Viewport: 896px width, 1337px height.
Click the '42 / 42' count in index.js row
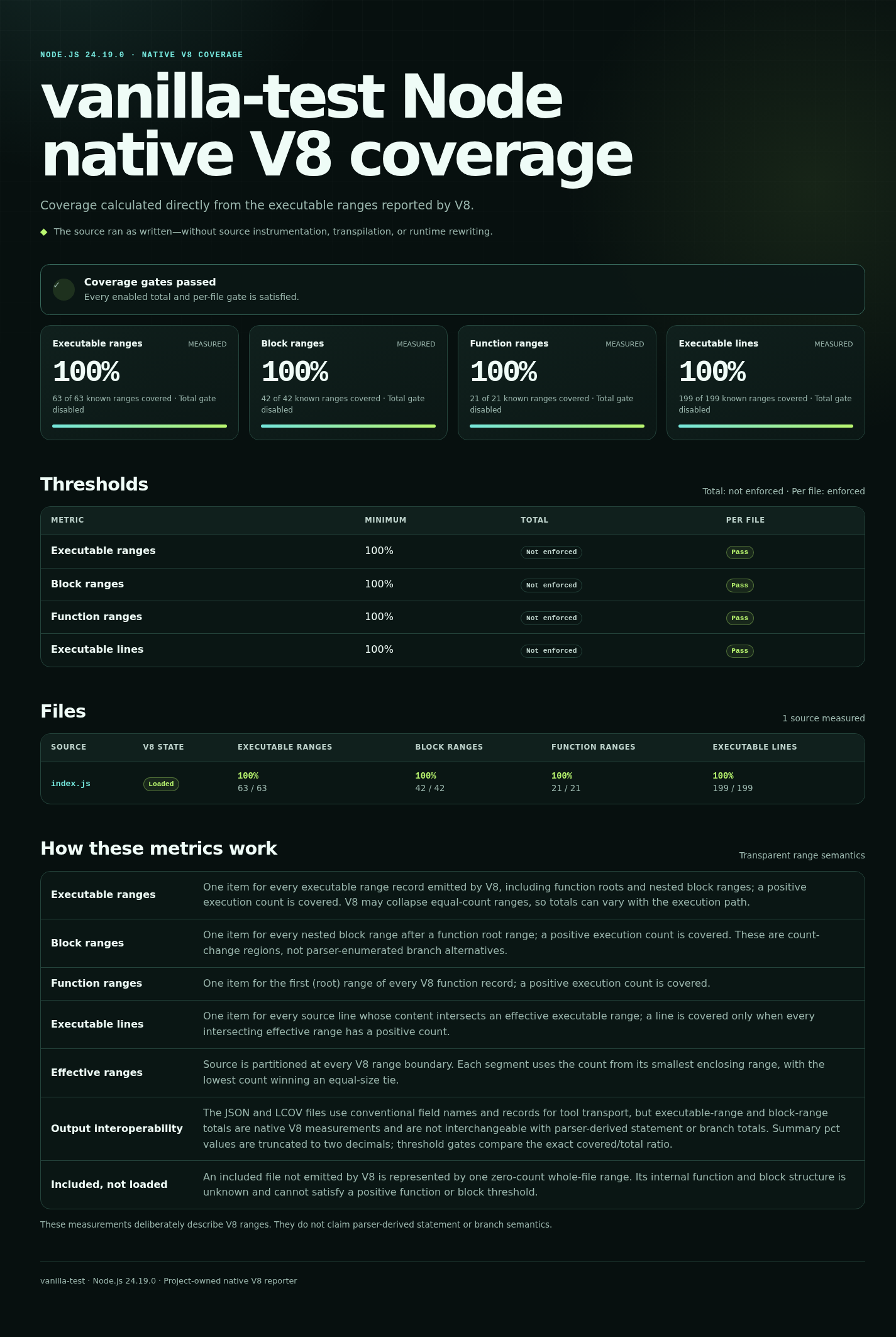click(x=429, y=789)
